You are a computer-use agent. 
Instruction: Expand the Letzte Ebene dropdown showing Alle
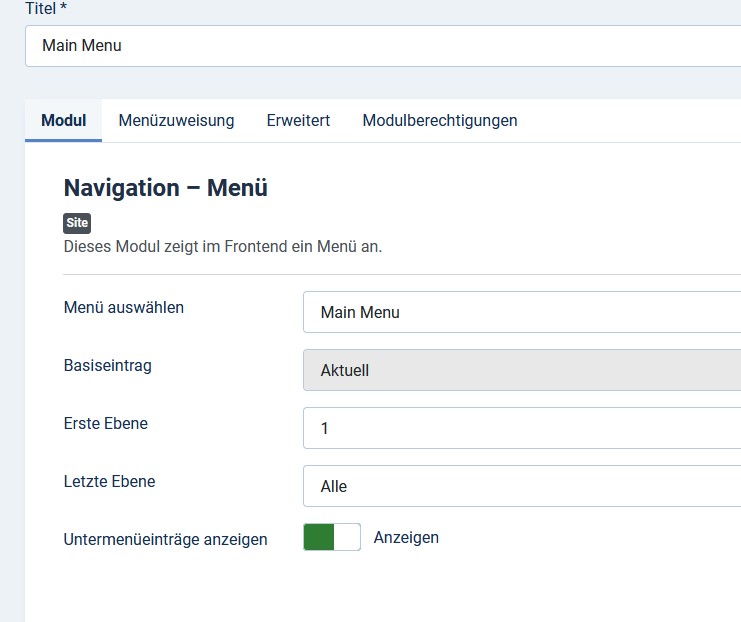pos(522,486)
